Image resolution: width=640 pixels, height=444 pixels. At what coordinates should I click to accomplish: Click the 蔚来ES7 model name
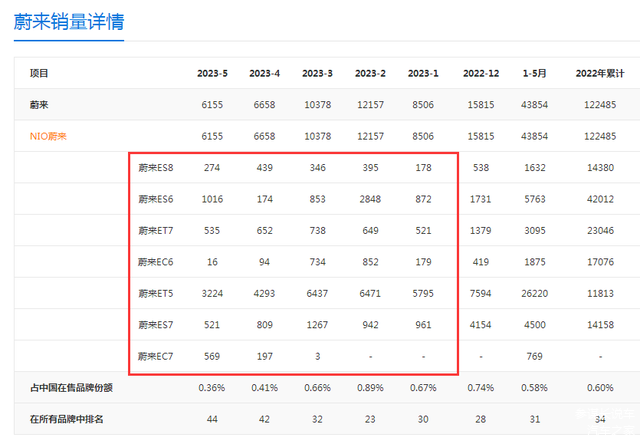157,325
